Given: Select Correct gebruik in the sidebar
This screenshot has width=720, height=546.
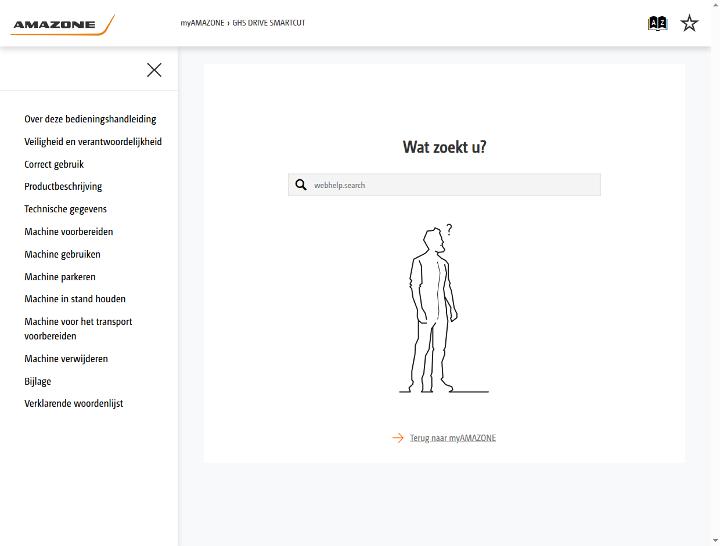Looking at the screenshot, I should pyautogui.click(x=54, y=164).
